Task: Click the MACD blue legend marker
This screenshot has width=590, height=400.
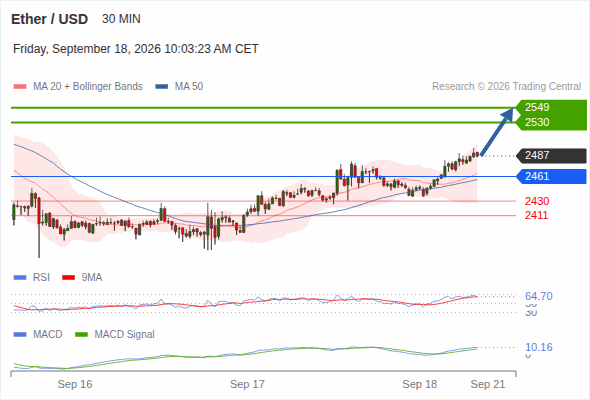Action: click(20, 334)
